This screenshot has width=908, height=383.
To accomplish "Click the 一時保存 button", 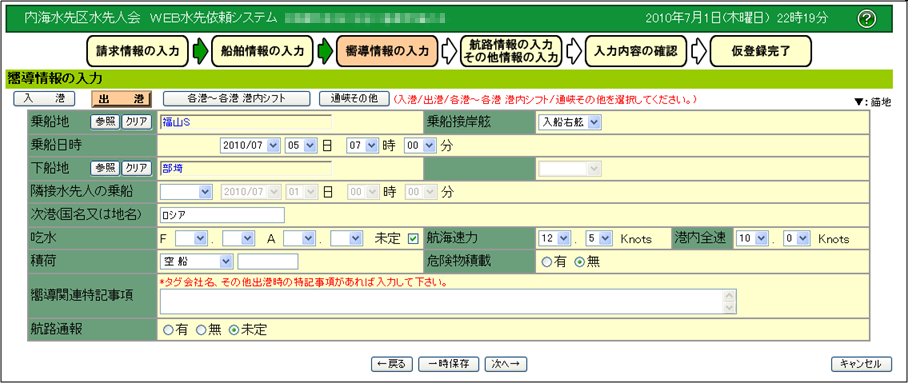I will tap(449, 364).
